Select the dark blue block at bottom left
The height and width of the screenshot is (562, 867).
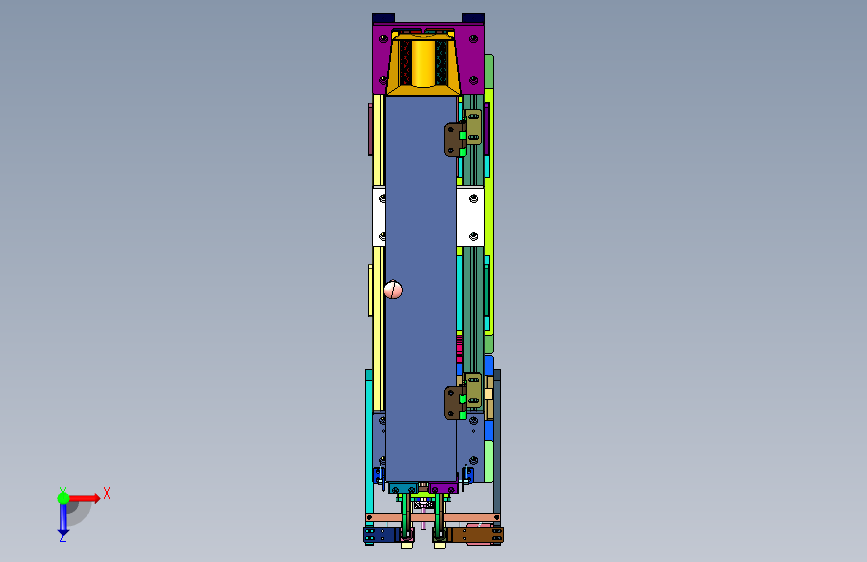(x=381, y=535)
